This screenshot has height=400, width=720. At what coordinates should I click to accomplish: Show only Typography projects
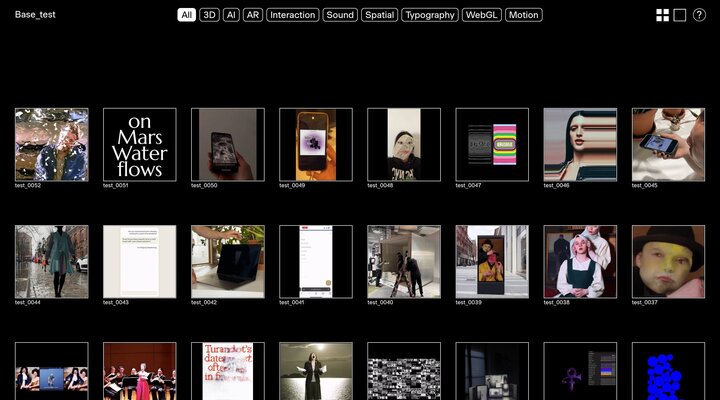[430, 15]
